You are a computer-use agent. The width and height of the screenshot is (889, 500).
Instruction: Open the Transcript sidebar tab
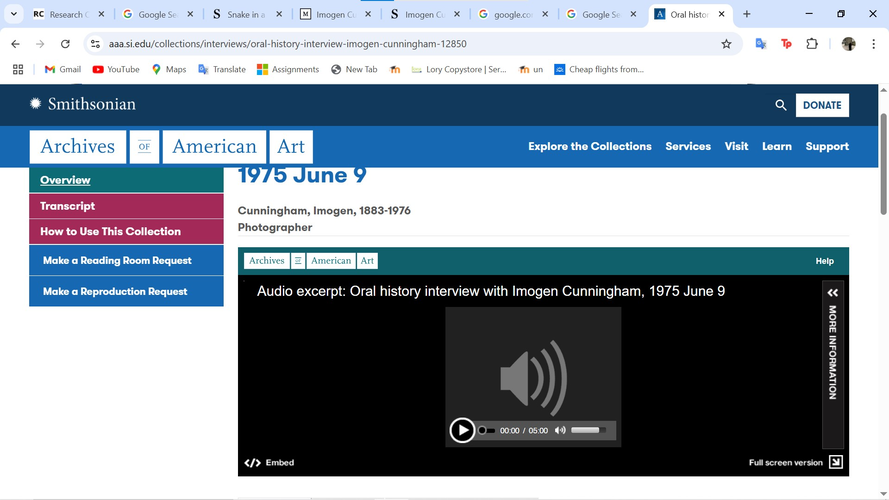(x=67, y=206)
